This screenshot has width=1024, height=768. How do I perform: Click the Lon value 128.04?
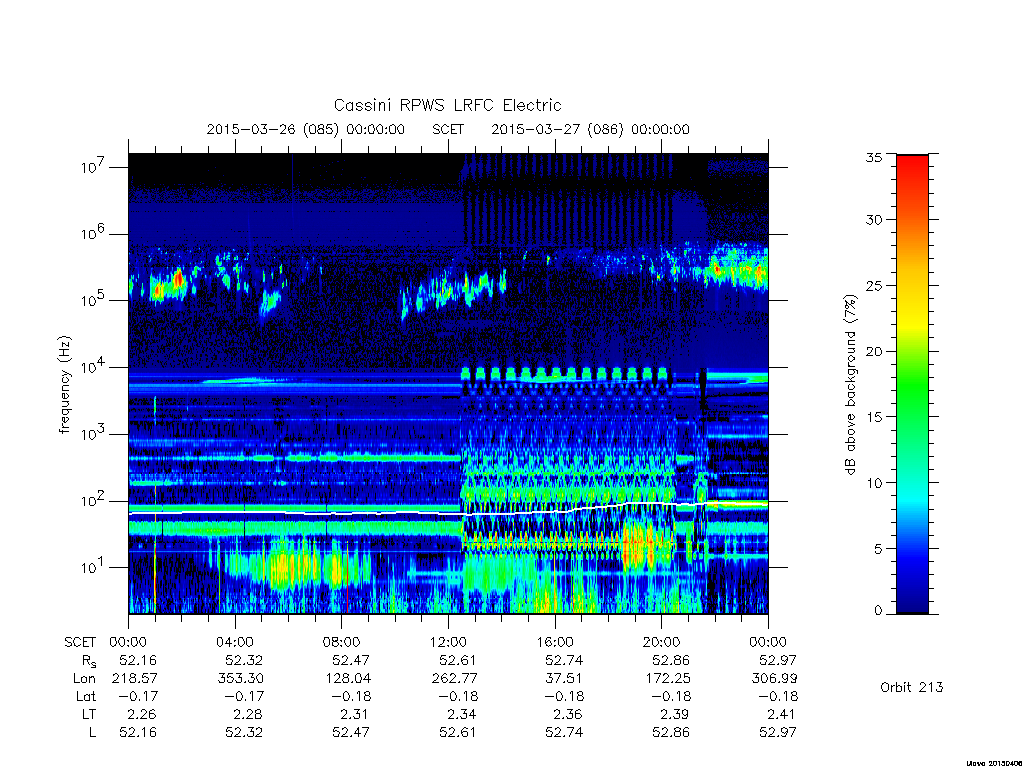pyautogui.click(x=348, y=679)
